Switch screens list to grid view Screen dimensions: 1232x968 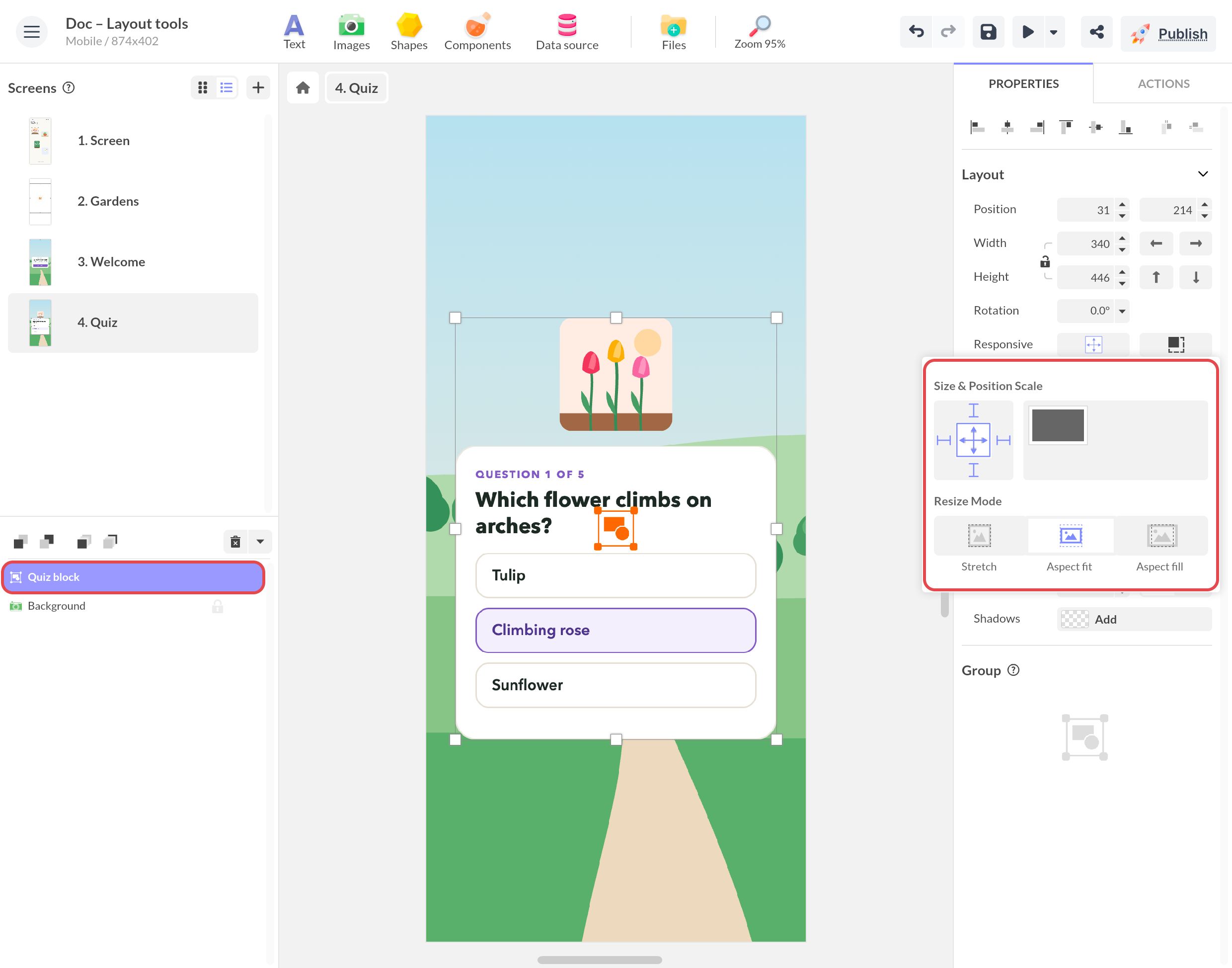(203, 87)
